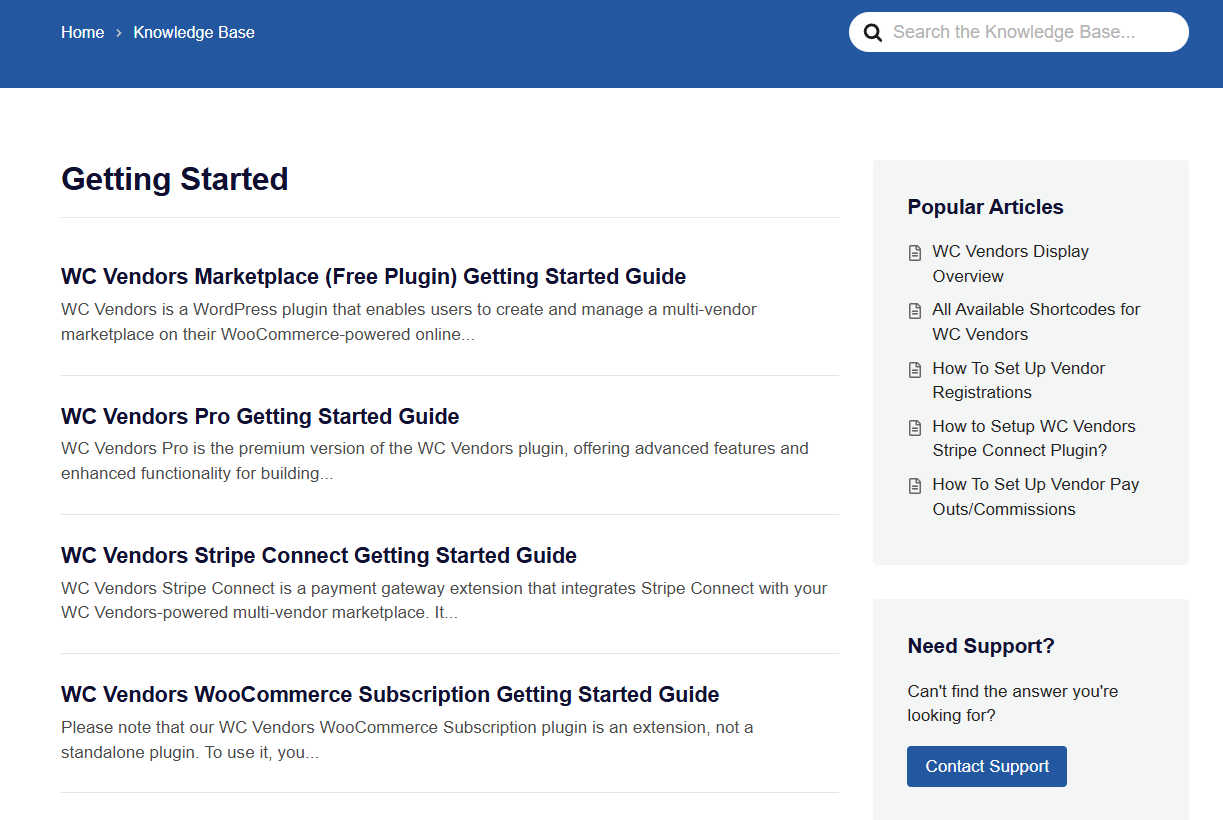Open WC Vendors Pro Getting Started Guide
Viewport: 1223px width, 820px height.
pos(260,416)
